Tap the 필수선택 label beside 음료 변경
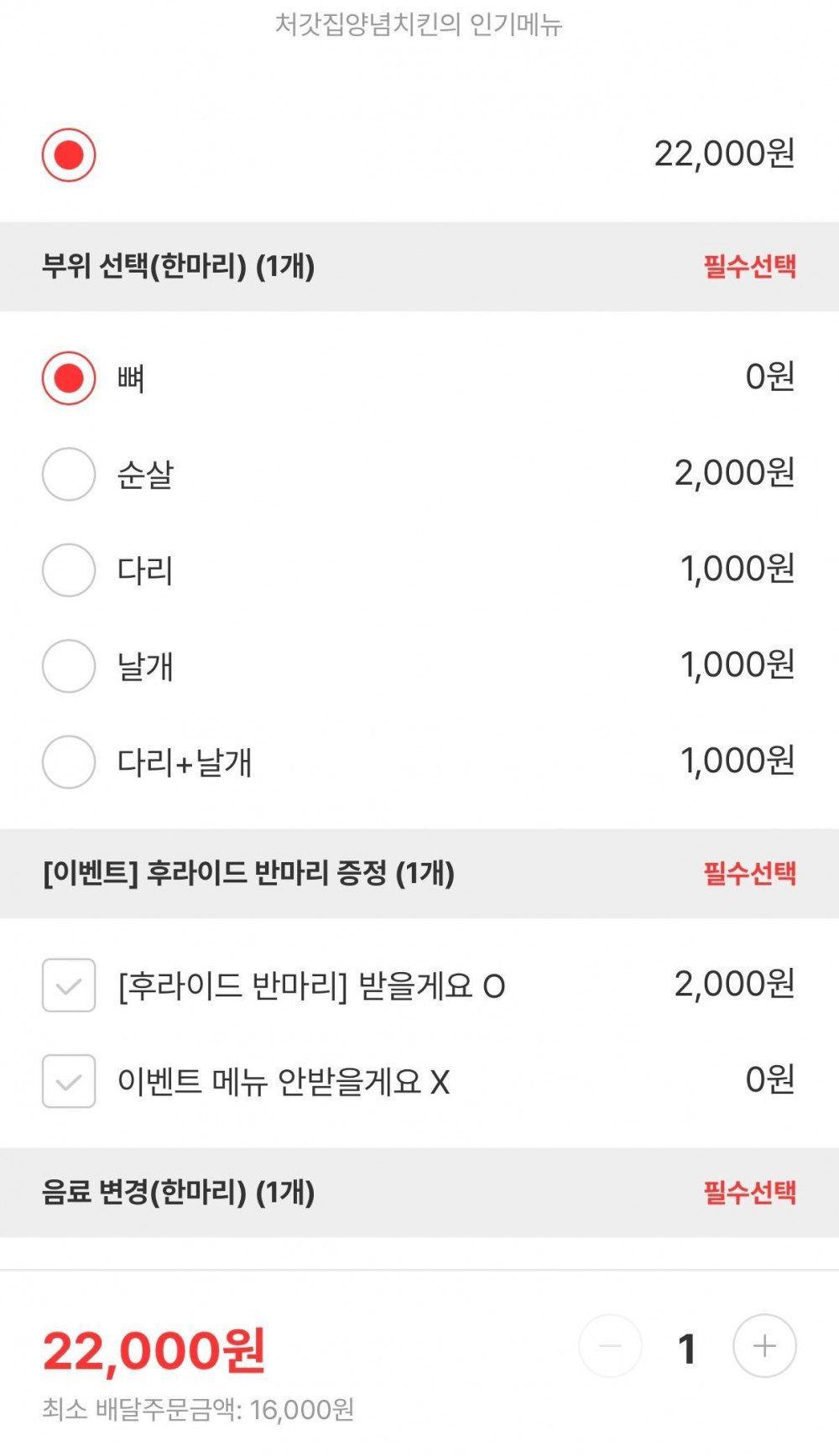839x1456 pixels. [x=749, y=1192]
